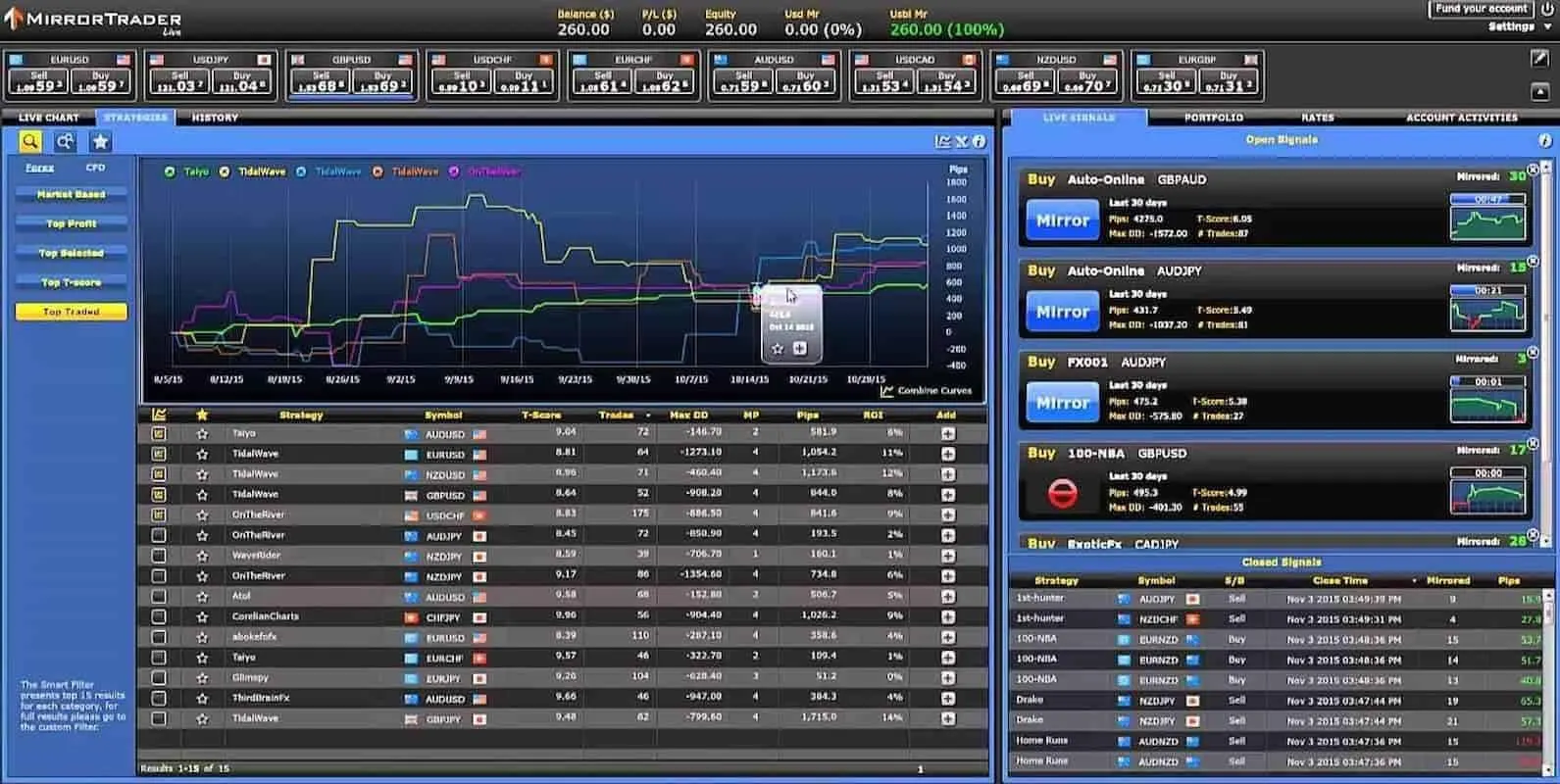This screenshot has width=1560, height=784.
Task: Switch to the History tab
Action: (x=215, y=118)
